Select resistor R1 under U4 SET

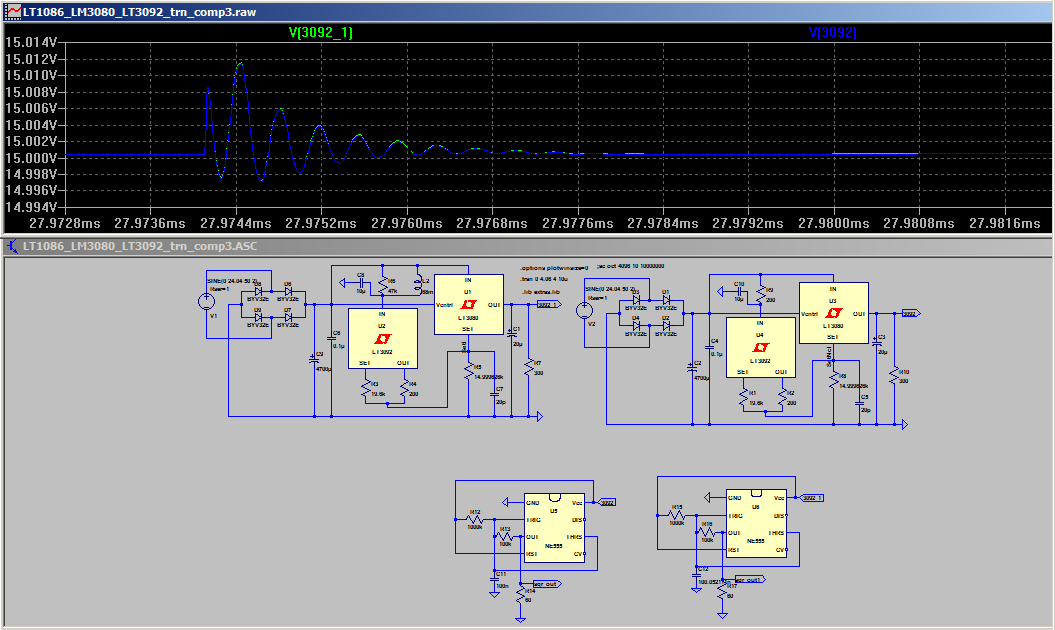(743, 397)
